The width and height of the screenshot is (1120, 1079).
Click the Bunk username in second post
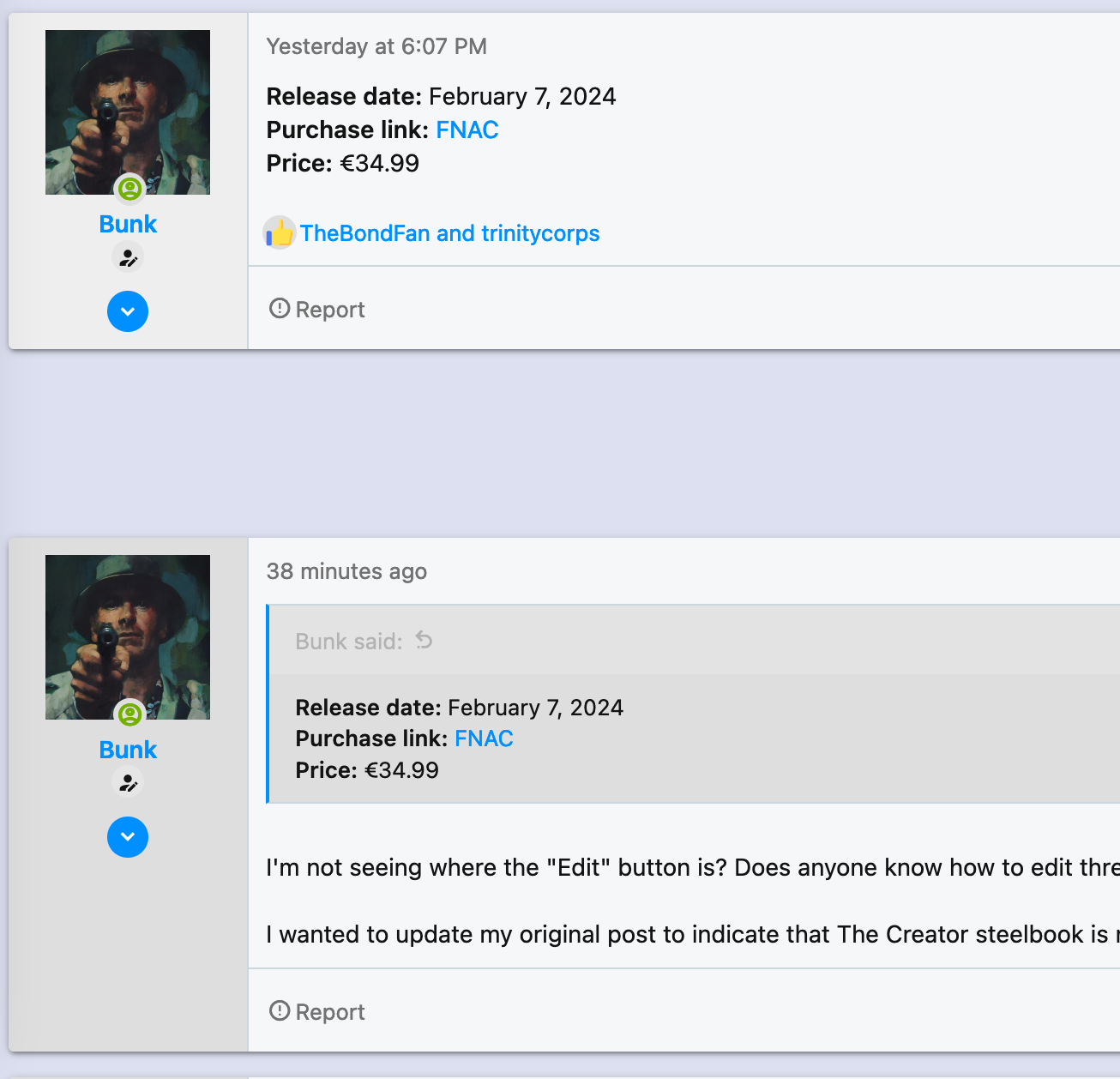tap(128, 750)
